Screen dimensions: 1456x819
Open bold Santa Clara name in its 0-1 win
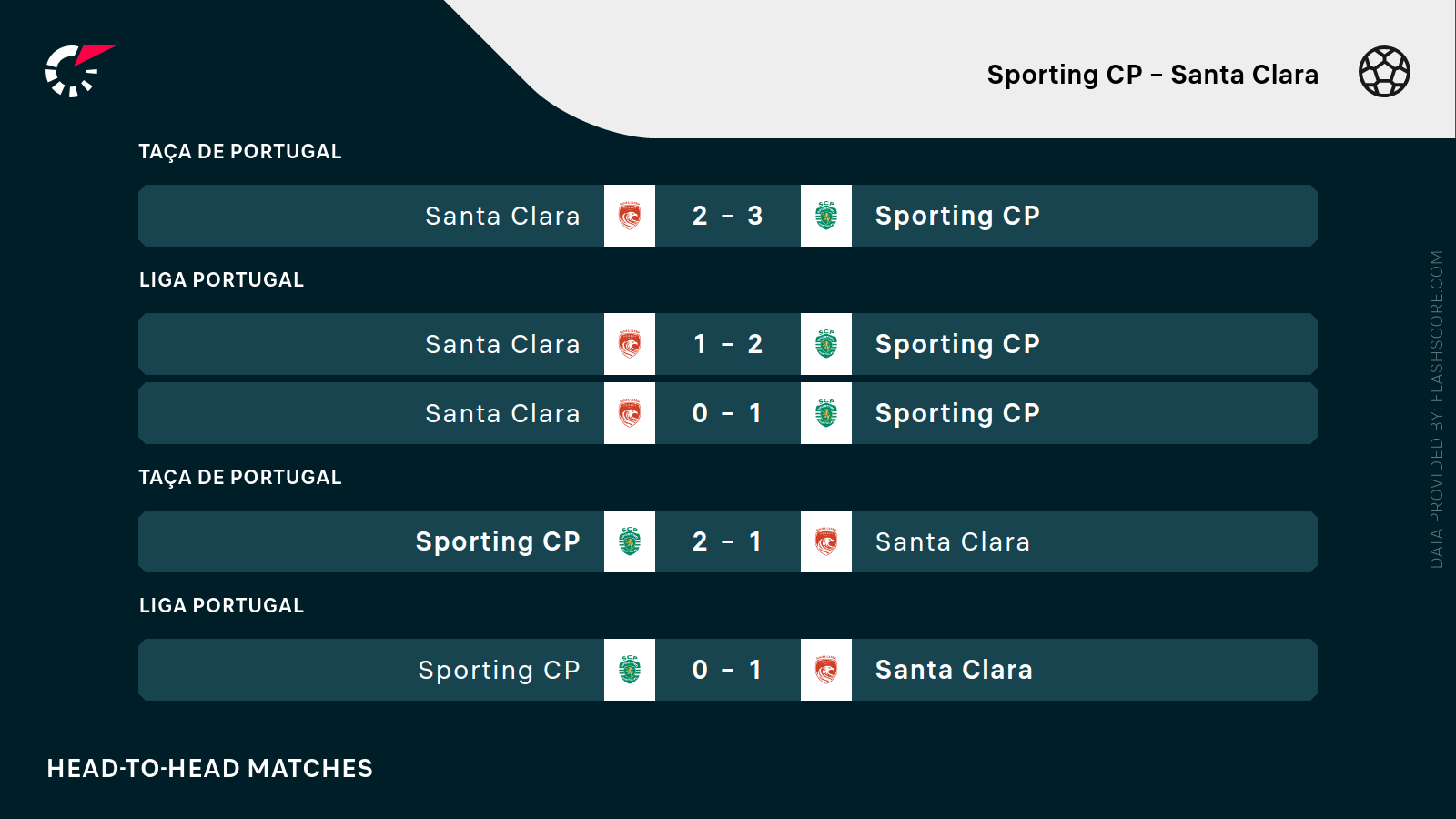(x=954, y=670)
